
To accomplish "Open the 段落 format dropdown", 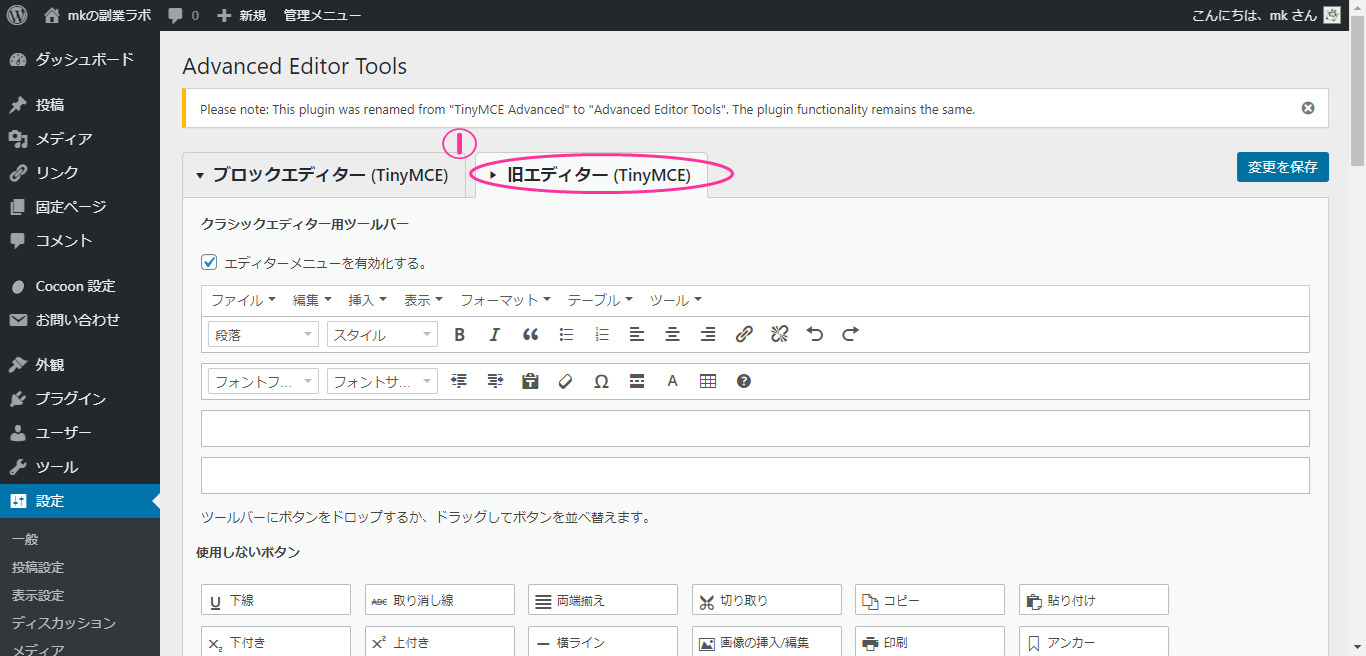I will tap(263, 335).
